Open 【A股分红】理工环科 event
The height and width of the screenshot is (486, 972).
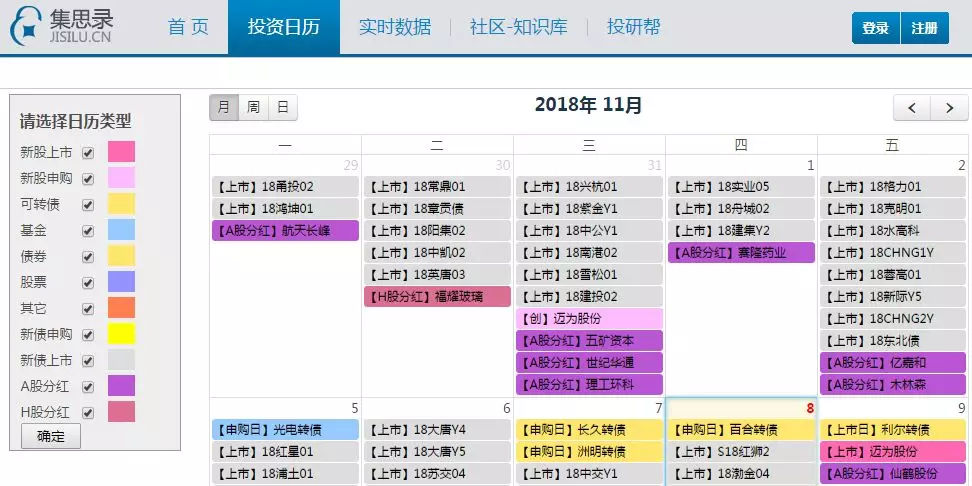590,385
